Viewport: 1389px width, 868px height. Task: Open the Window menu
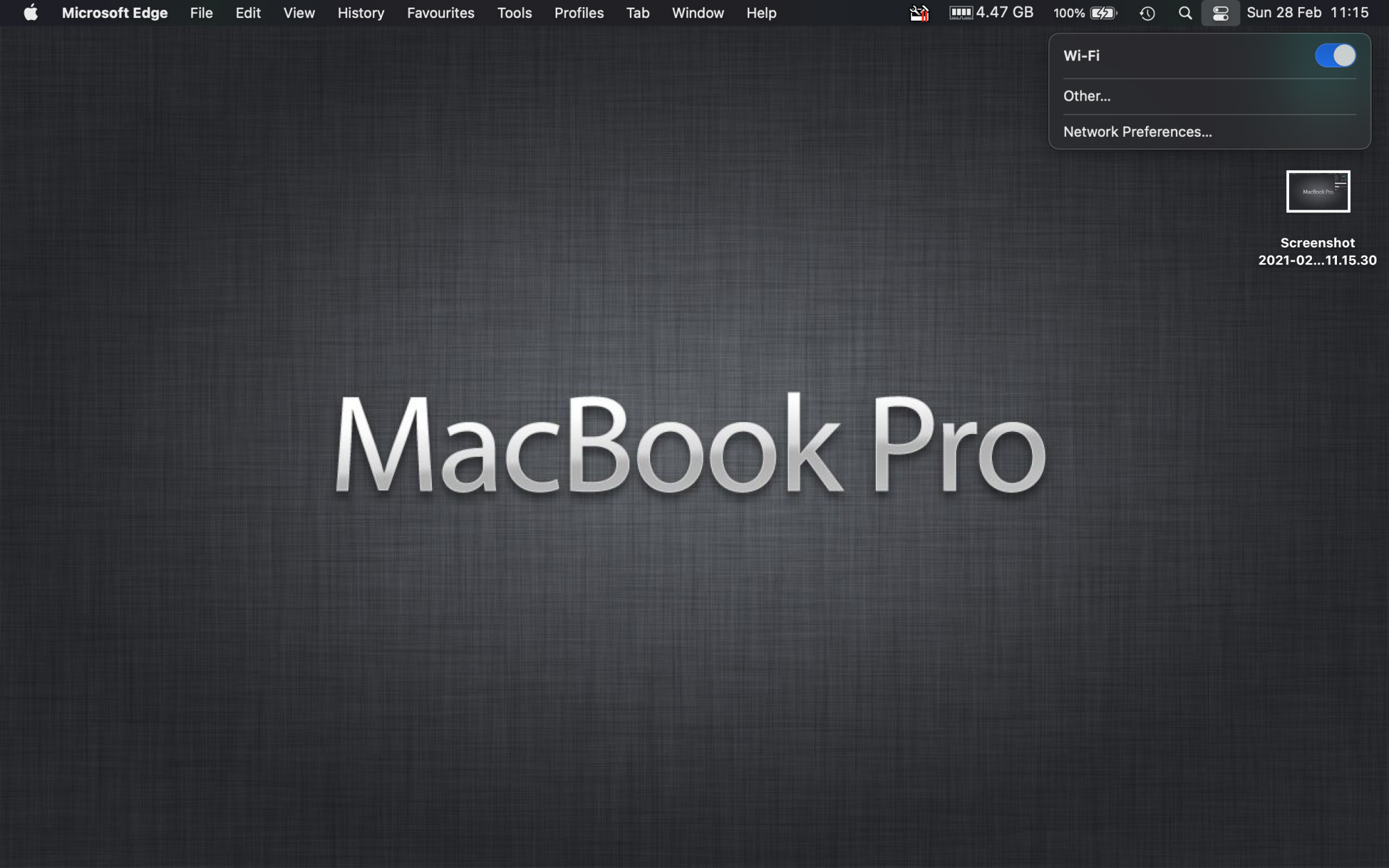pos(697,12)
